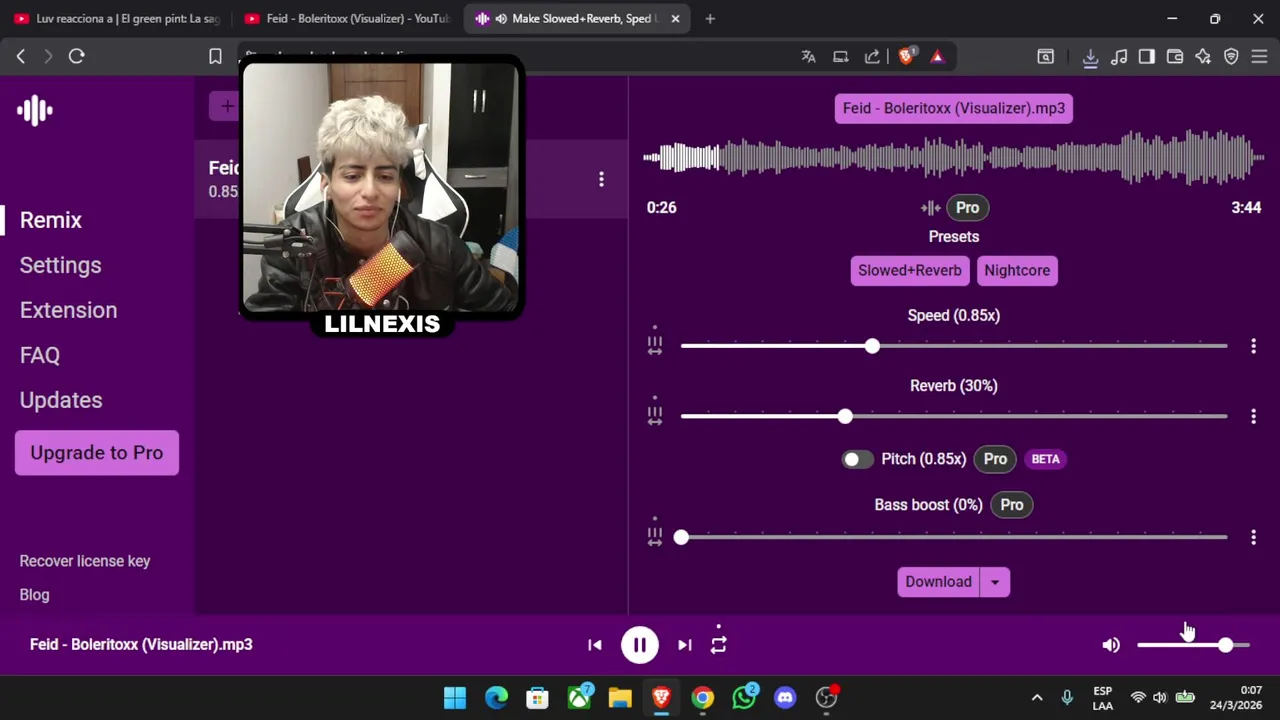Screen dimensions: 1280x720
Task: Click the small waveform icon below the track
Action: tap(930, 208)
